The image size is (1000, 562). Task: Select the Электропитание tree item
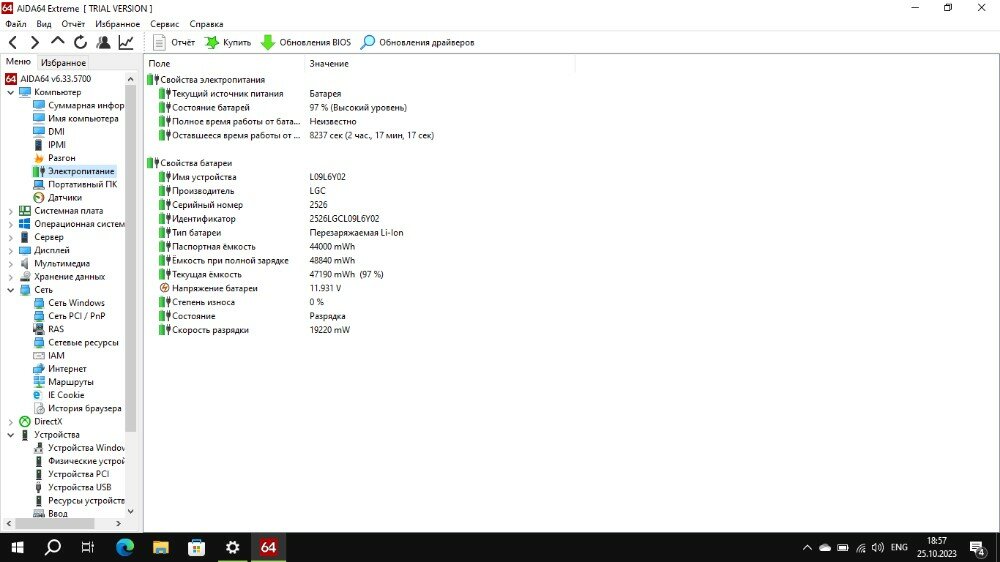click(74, 171)
